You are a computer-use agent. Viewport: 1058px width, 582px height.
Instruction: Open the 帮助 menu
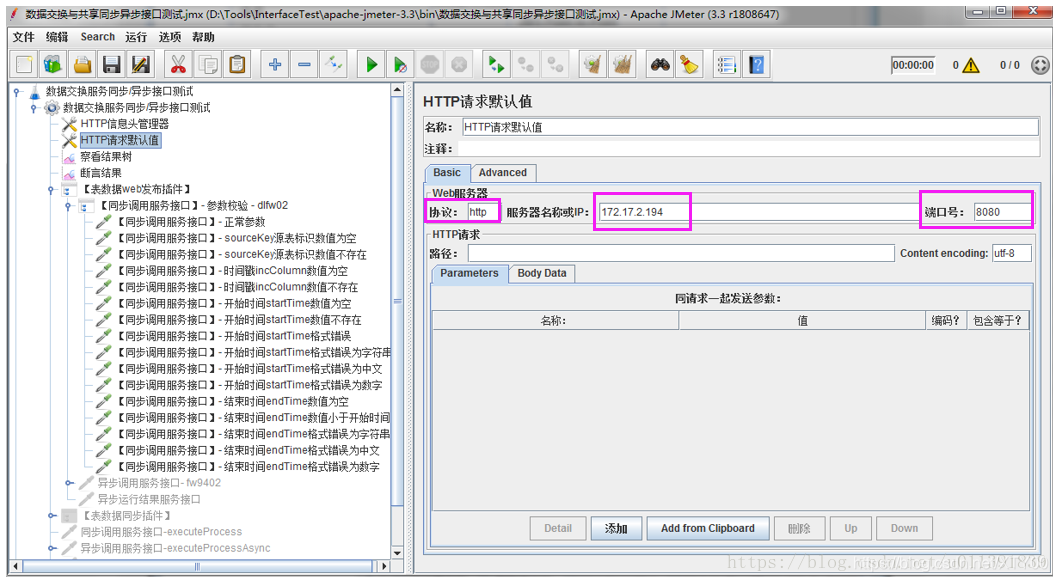[x=203, y=37]
